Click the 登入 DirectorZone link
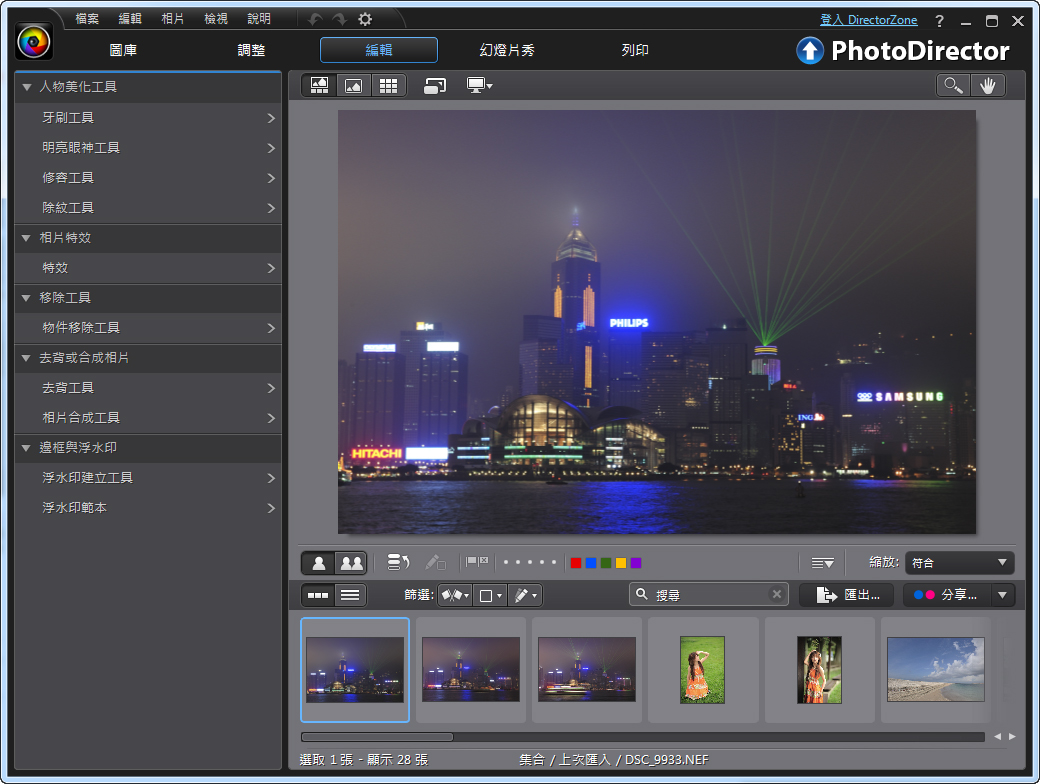Viewport: 1040px width, 784px height. coord(869,20)
